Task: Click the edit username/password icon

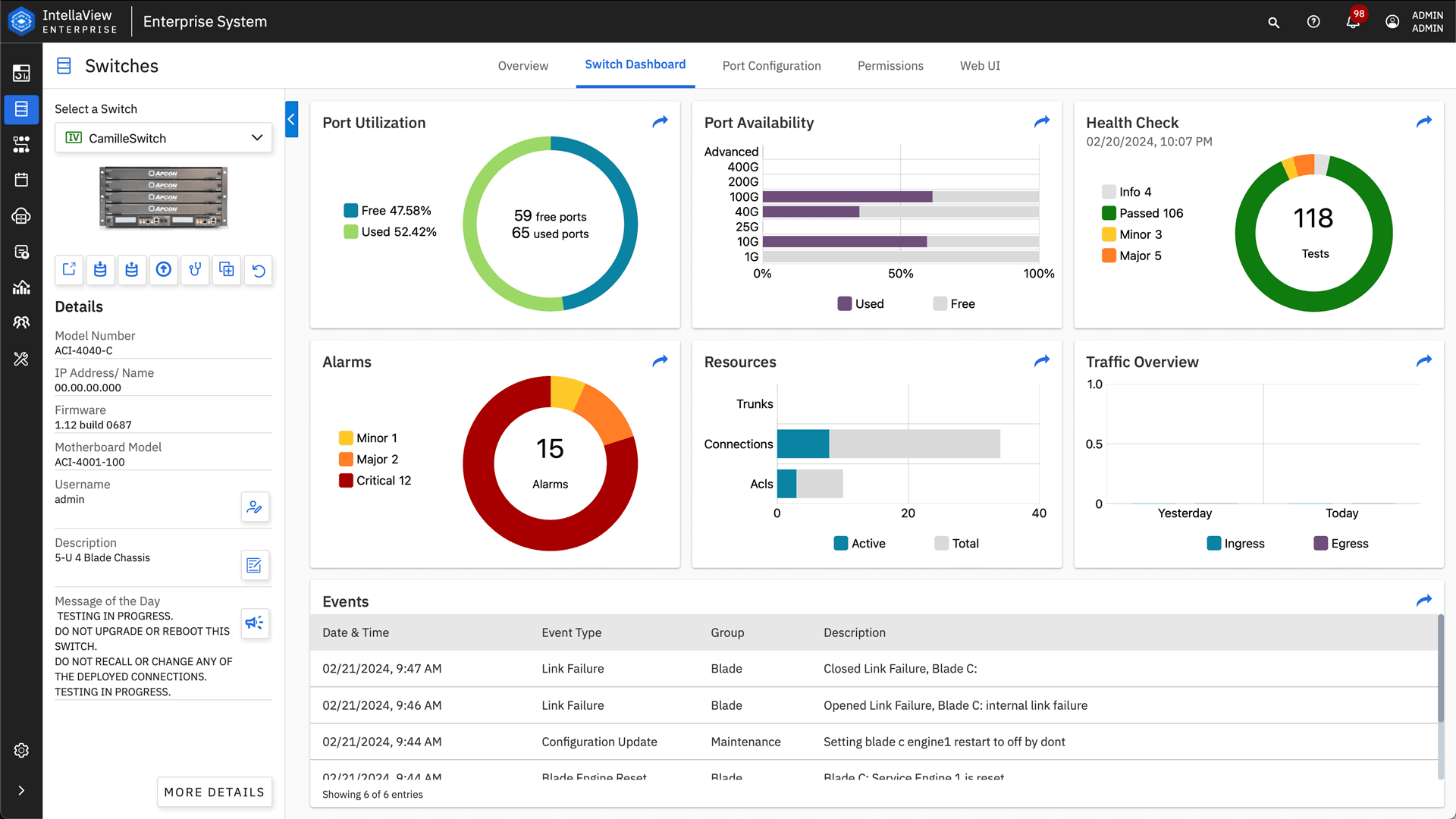Action: point(253,507)
